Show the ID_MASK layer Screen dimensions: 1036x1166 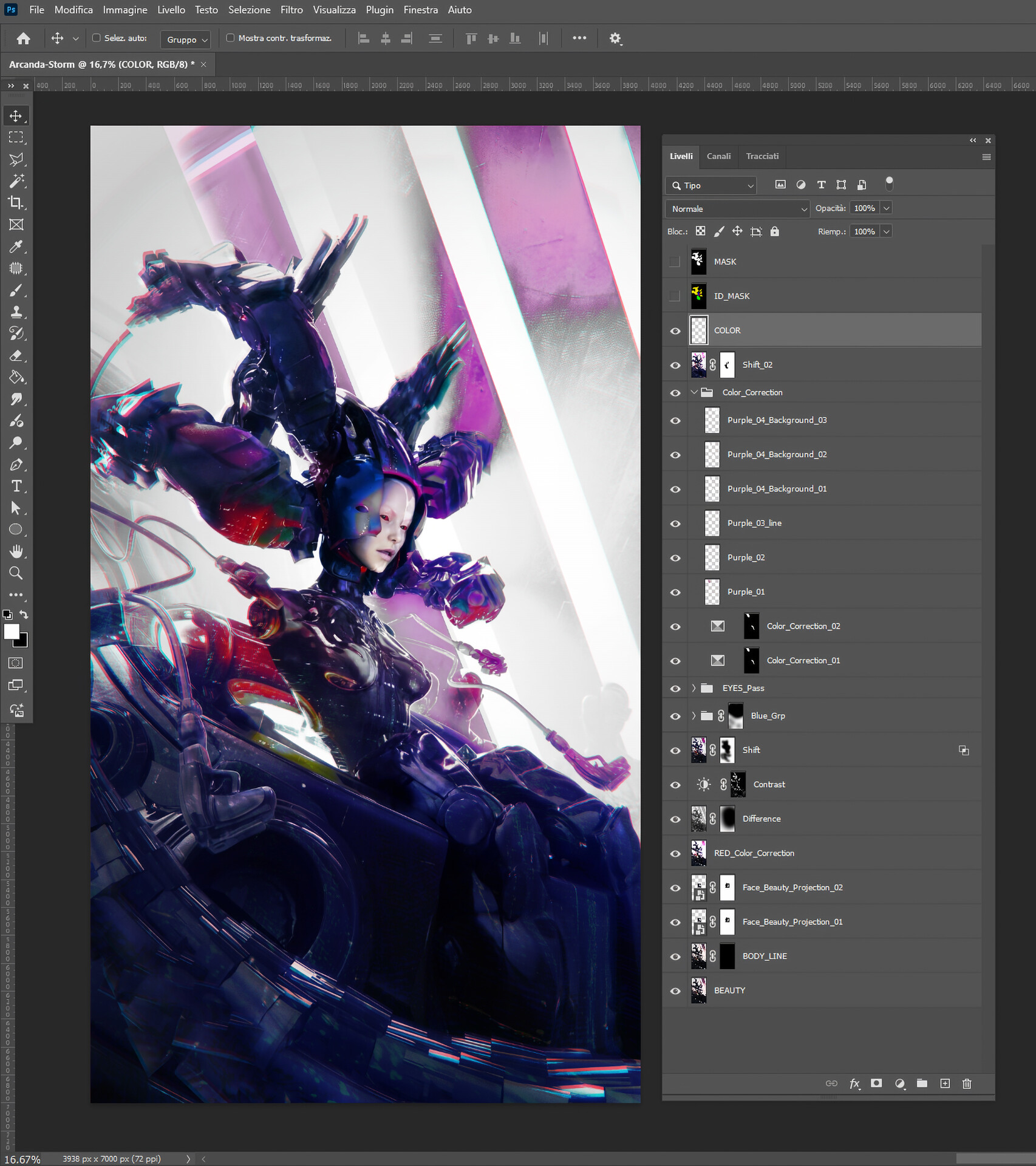click(675, 296)
